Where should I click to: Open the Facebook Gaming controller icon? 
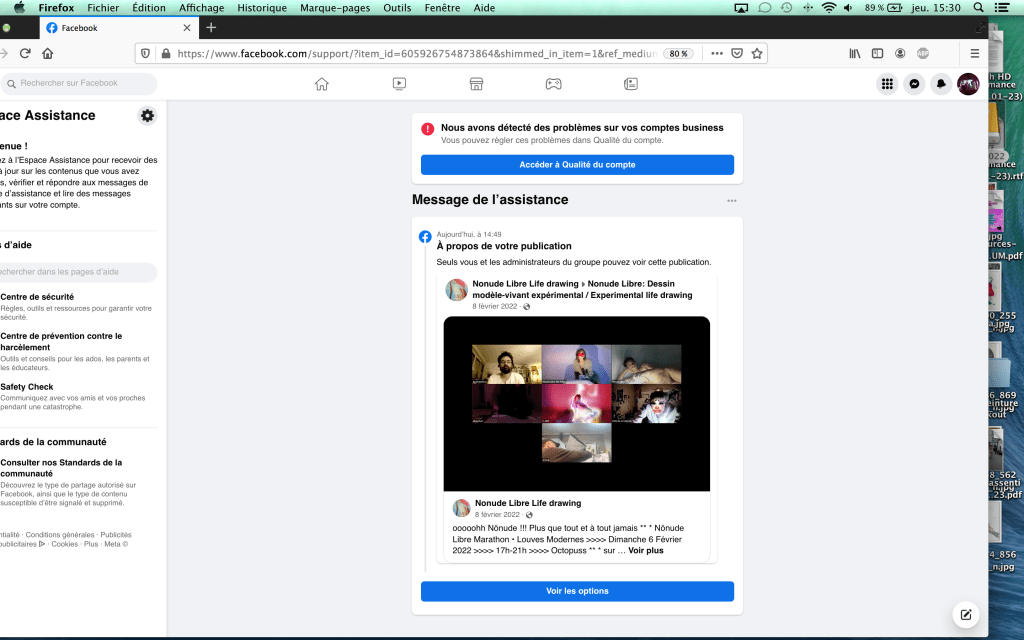click(x=553, y=84)
